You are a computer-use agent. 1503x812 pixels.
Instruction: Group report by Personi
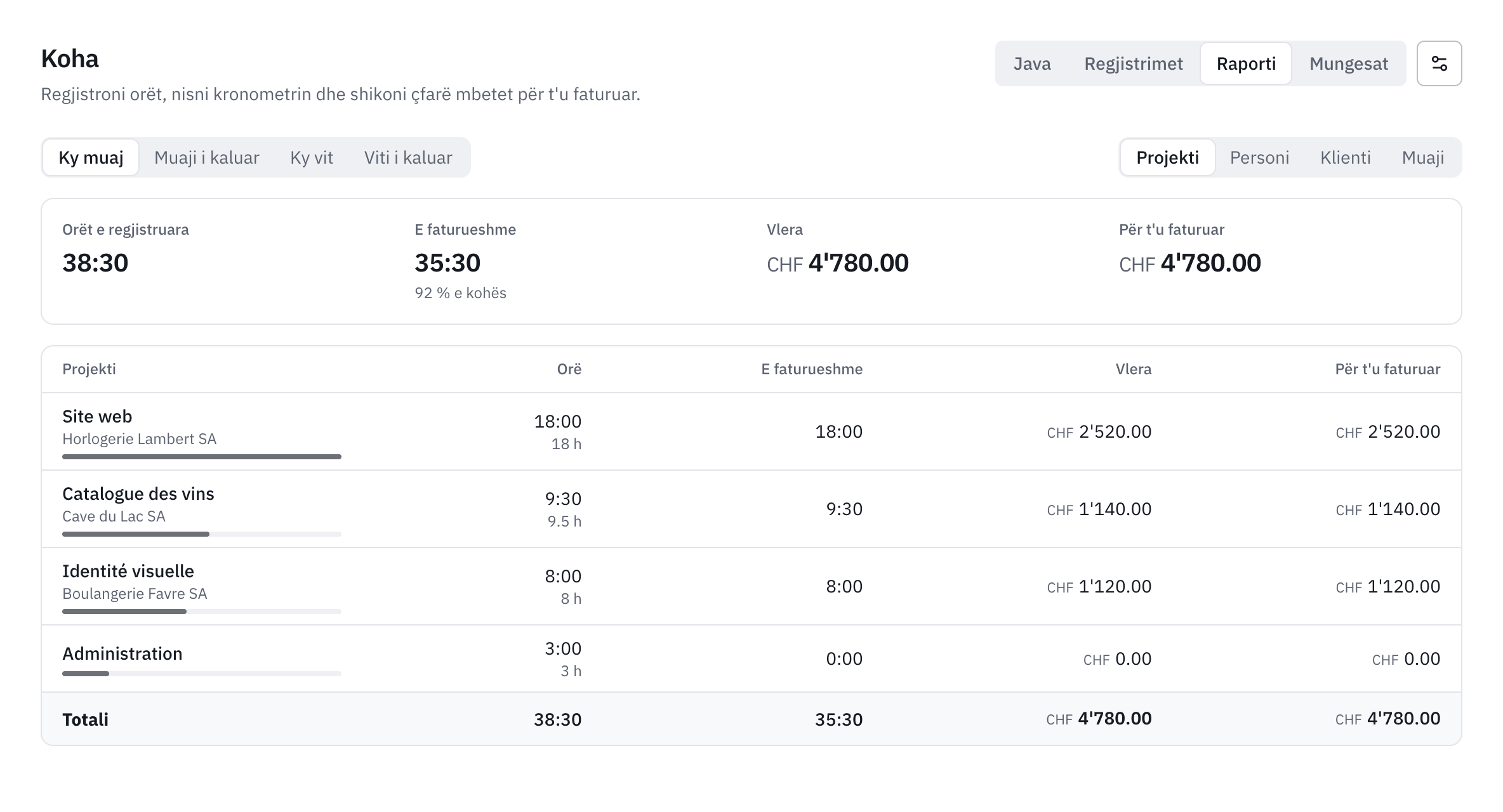pos(1259,157)
